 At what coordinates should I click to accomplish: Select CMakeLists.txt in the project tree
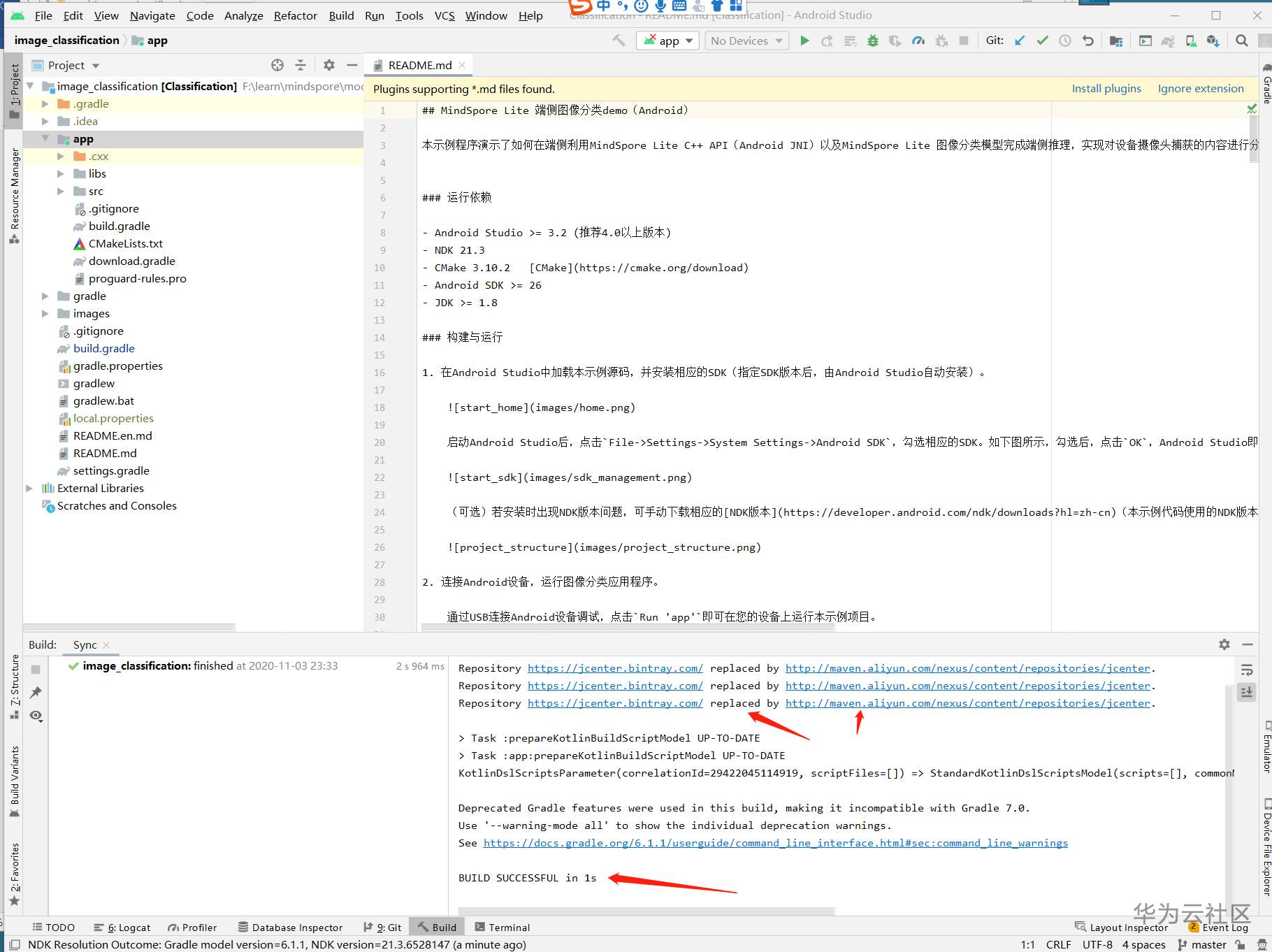(x=126, y=243)
